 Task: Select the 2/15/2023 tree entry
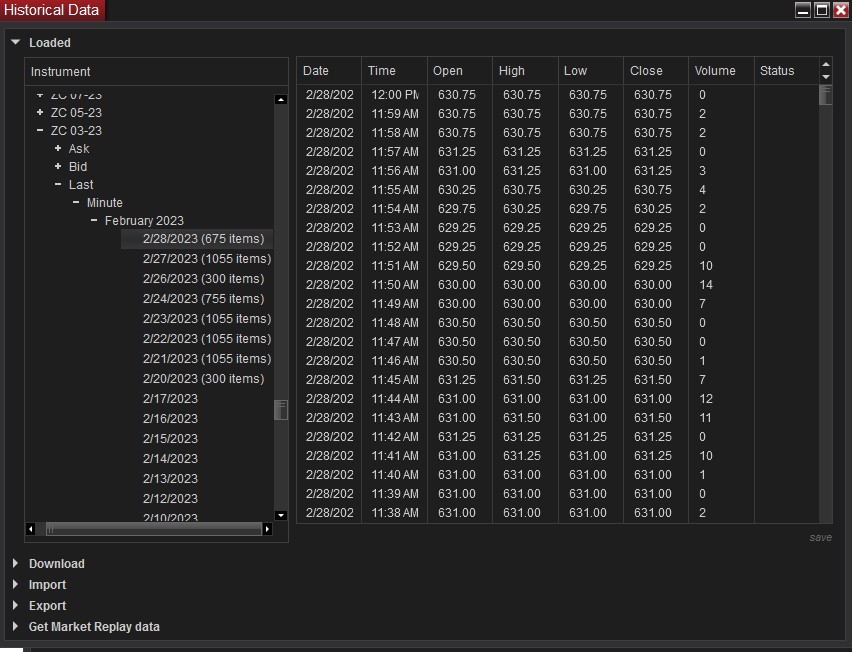point(170,438)
